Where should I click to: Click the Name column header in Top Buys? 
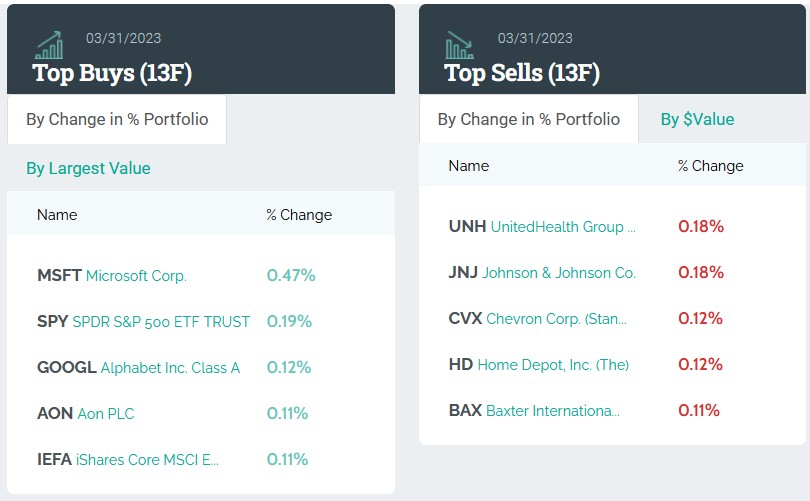57,215
